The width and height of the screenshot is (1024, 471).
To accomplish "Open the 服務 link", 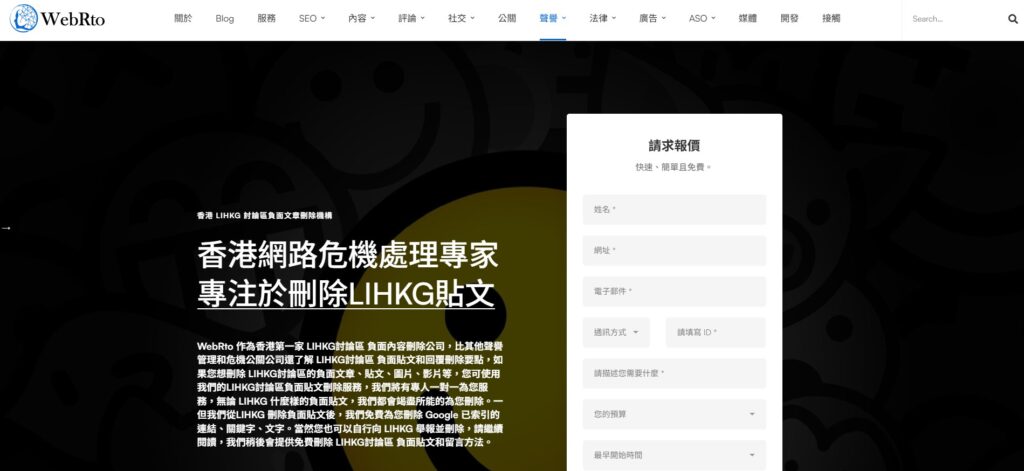I will pos(266,18).
